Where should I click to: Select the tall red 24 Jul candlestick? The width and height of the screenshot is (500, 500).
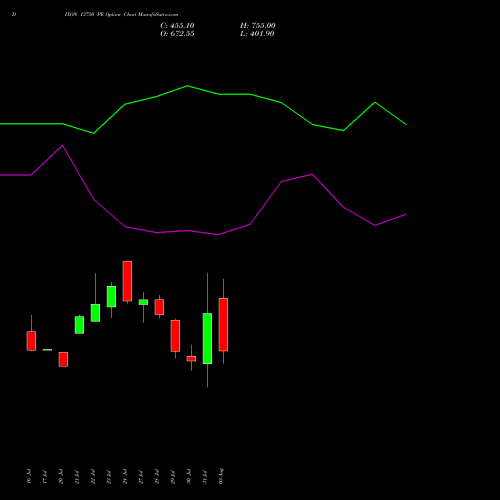tap(127, 281)
